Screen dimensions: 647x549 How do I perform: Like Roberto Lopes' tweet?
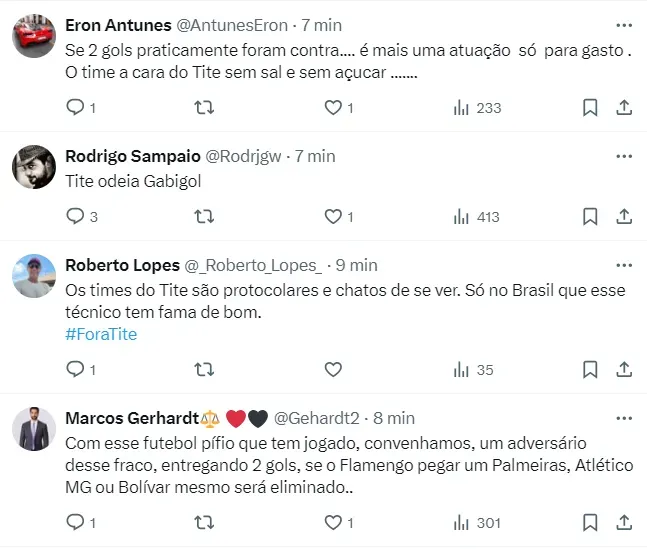pos(334,370)
